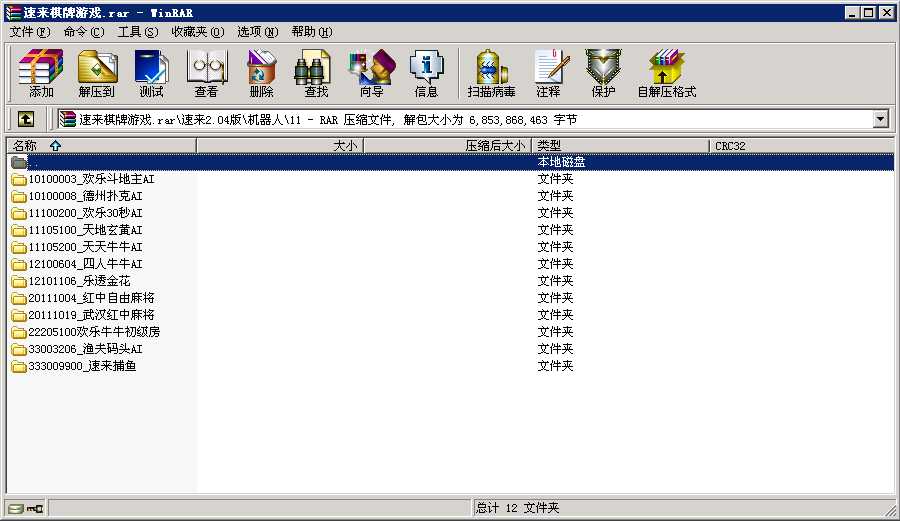Sort by Size (大小) column header

pos(280,146)
